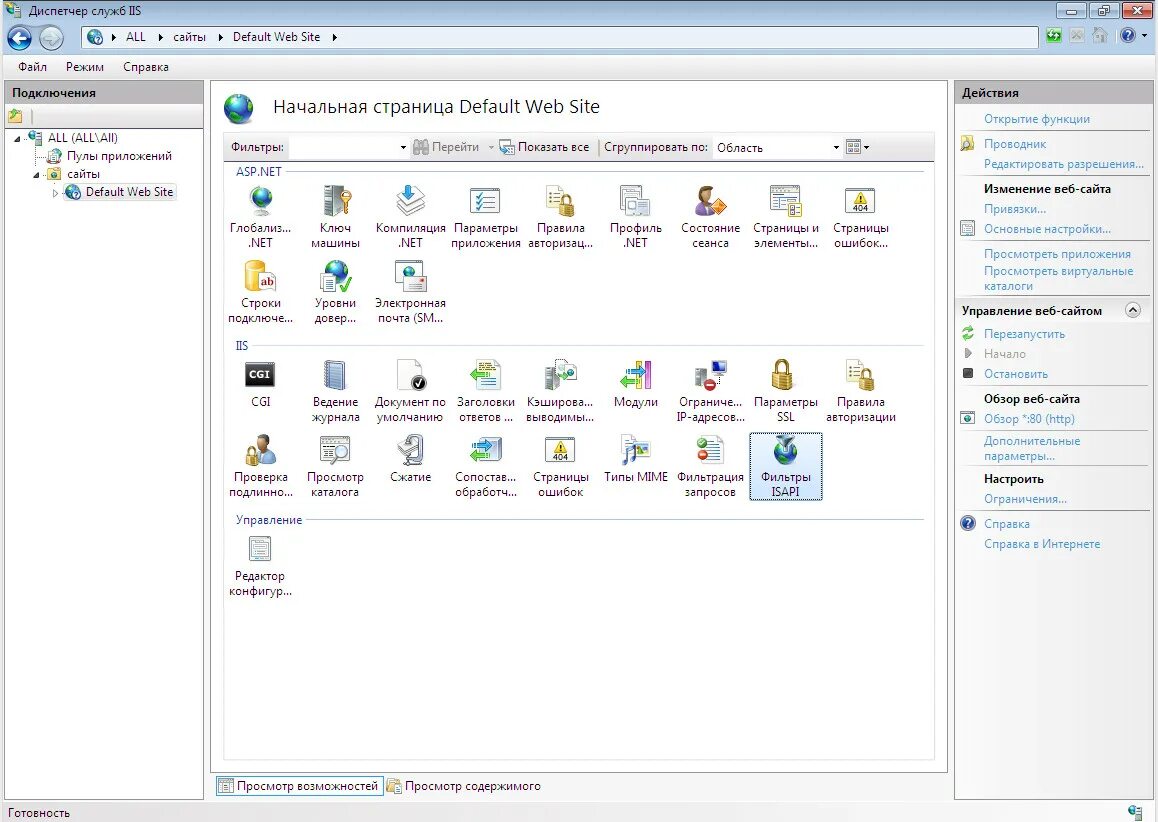
Task: Open Компиляция .NET settings
Action: pyautogui.click(x=411, y=217)
